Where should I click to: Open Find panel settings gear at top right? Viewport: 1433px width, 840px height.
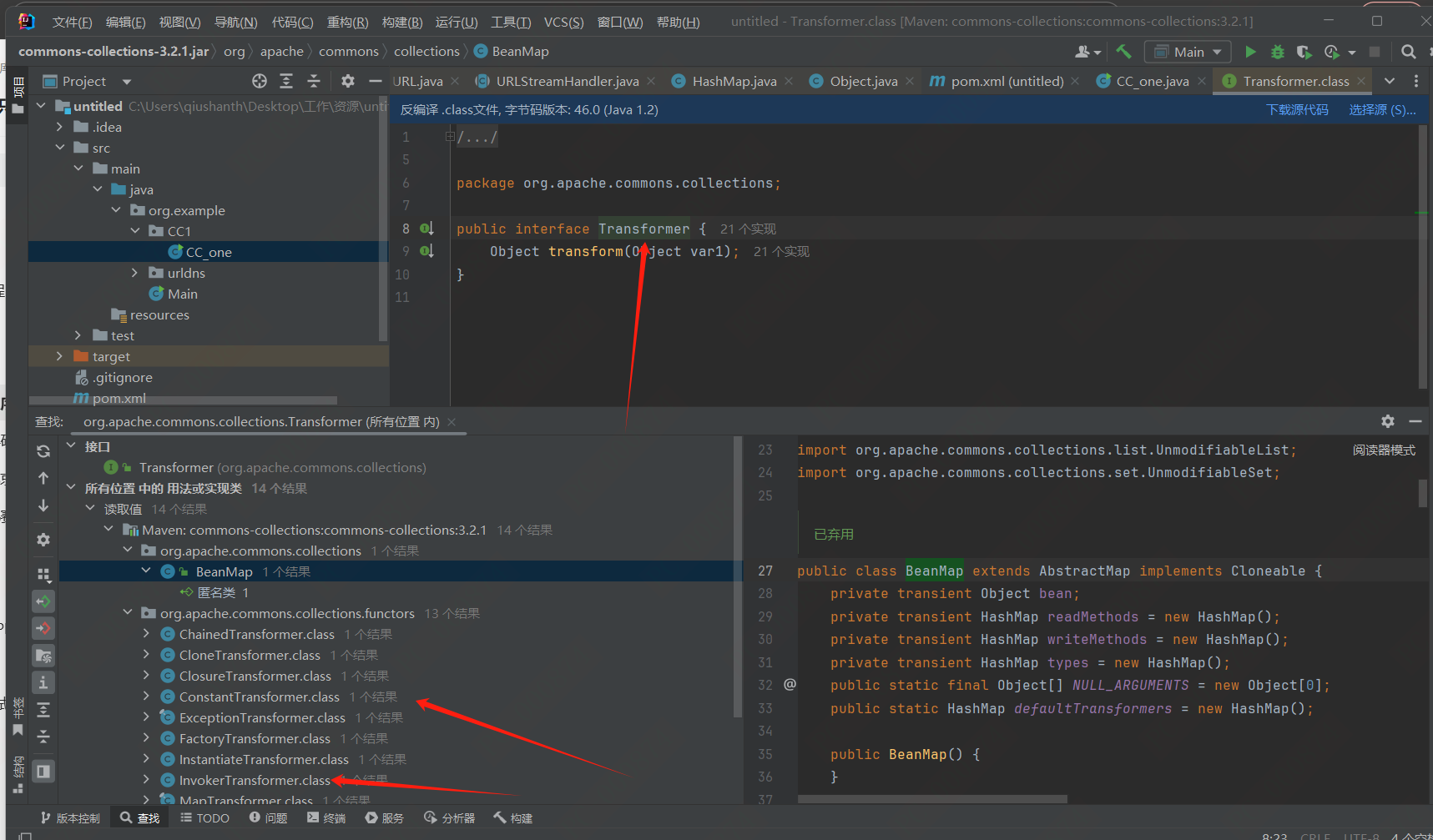1387,421
